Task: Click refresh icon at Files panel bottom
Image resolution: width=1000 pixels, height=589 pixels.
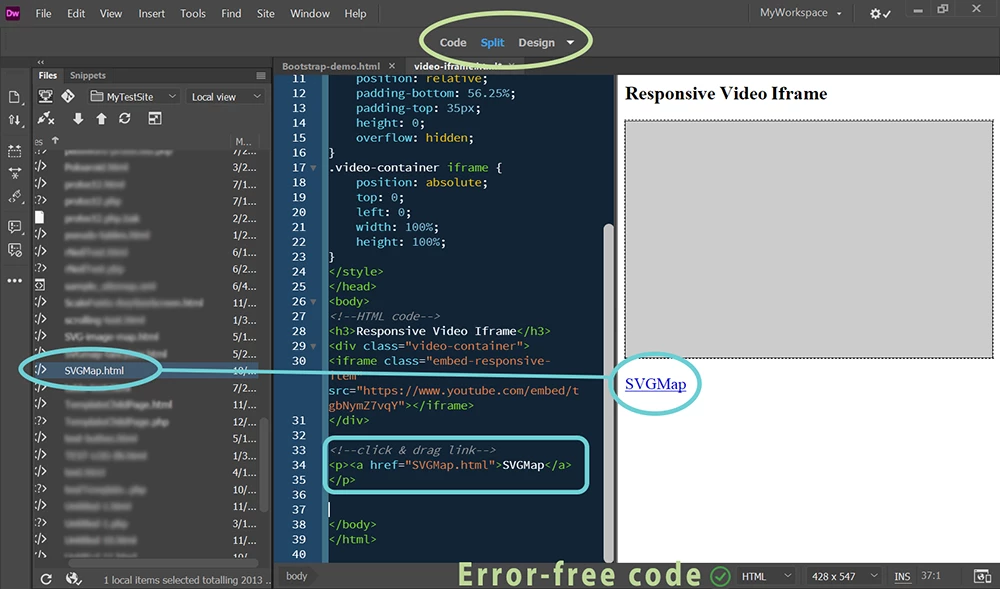Action: pos(46,579)
